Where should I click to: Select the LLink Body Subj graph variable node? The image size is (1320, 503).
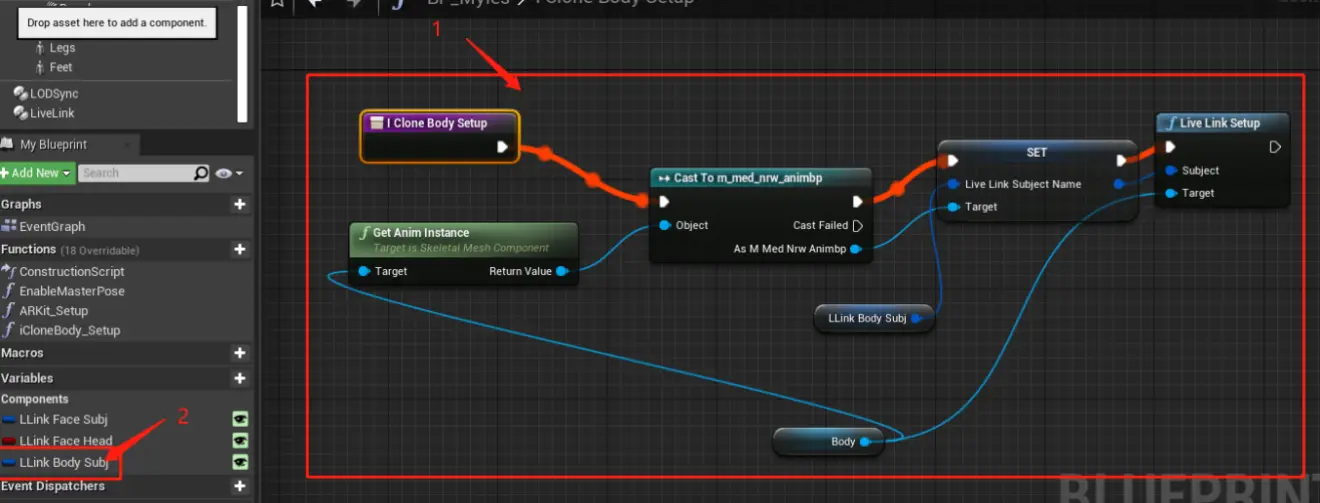pyautogui.click(x=874, y=319)
